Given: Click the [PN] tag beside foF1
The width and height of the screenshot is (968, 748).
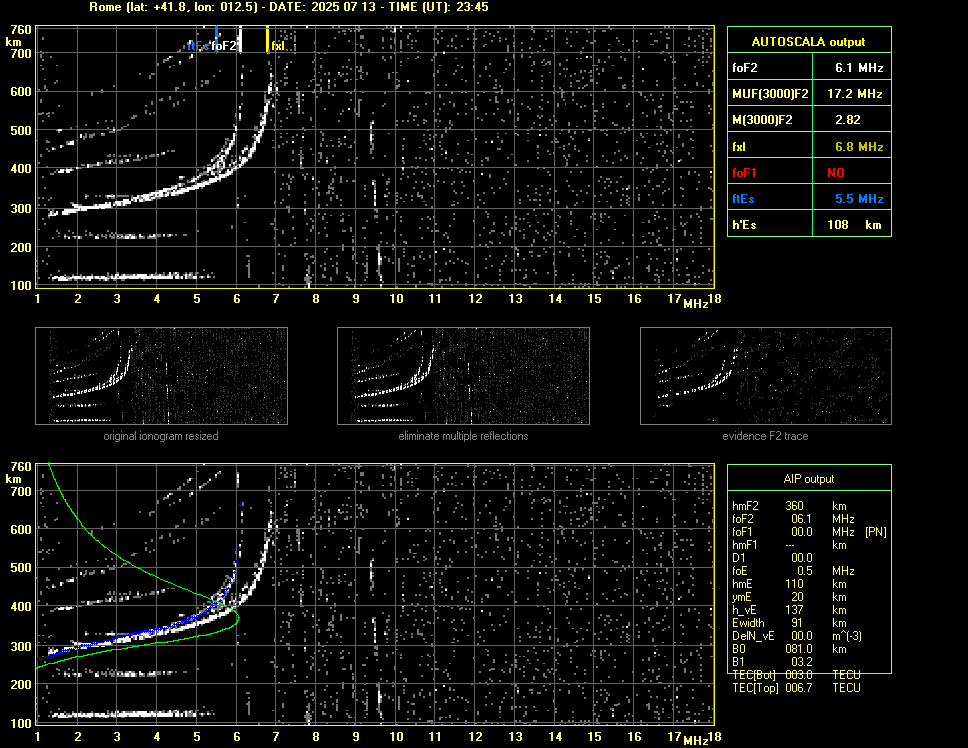Looking at the screenshot, I should pyautogui.click(x=875, y=532).
